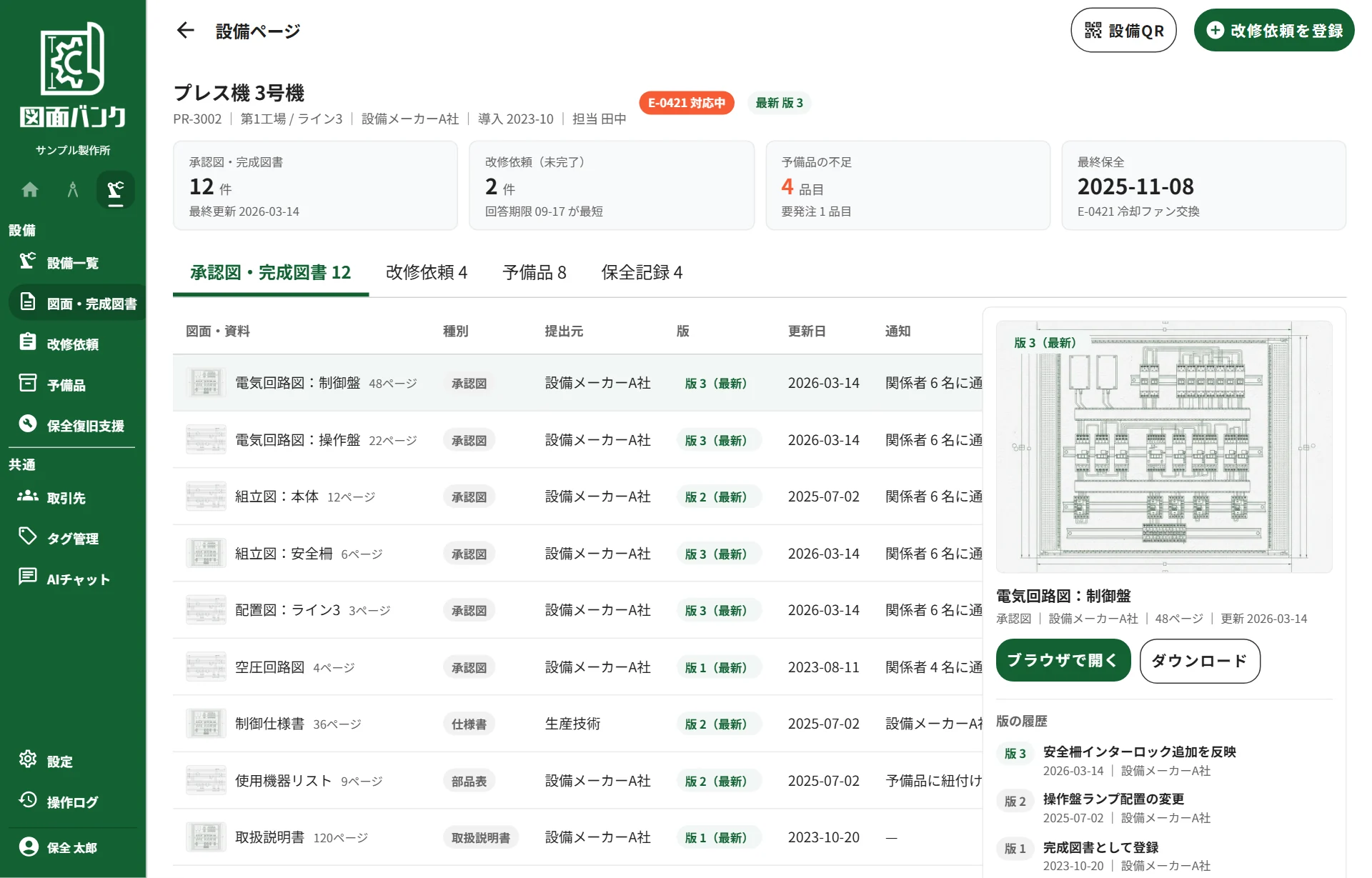The image size is (1372, 878).
Task: Click thumbnail of 取扱説明書 row
Action: [x=206, y=837]
